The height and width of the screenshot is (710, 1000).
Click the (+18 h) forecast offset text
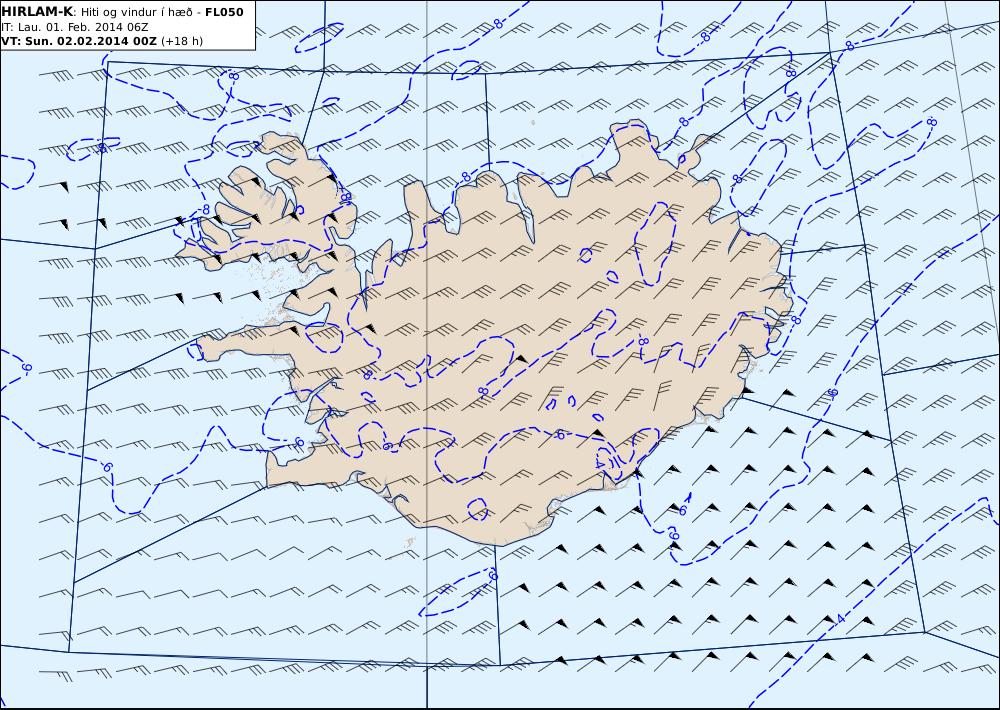point(182,41)
